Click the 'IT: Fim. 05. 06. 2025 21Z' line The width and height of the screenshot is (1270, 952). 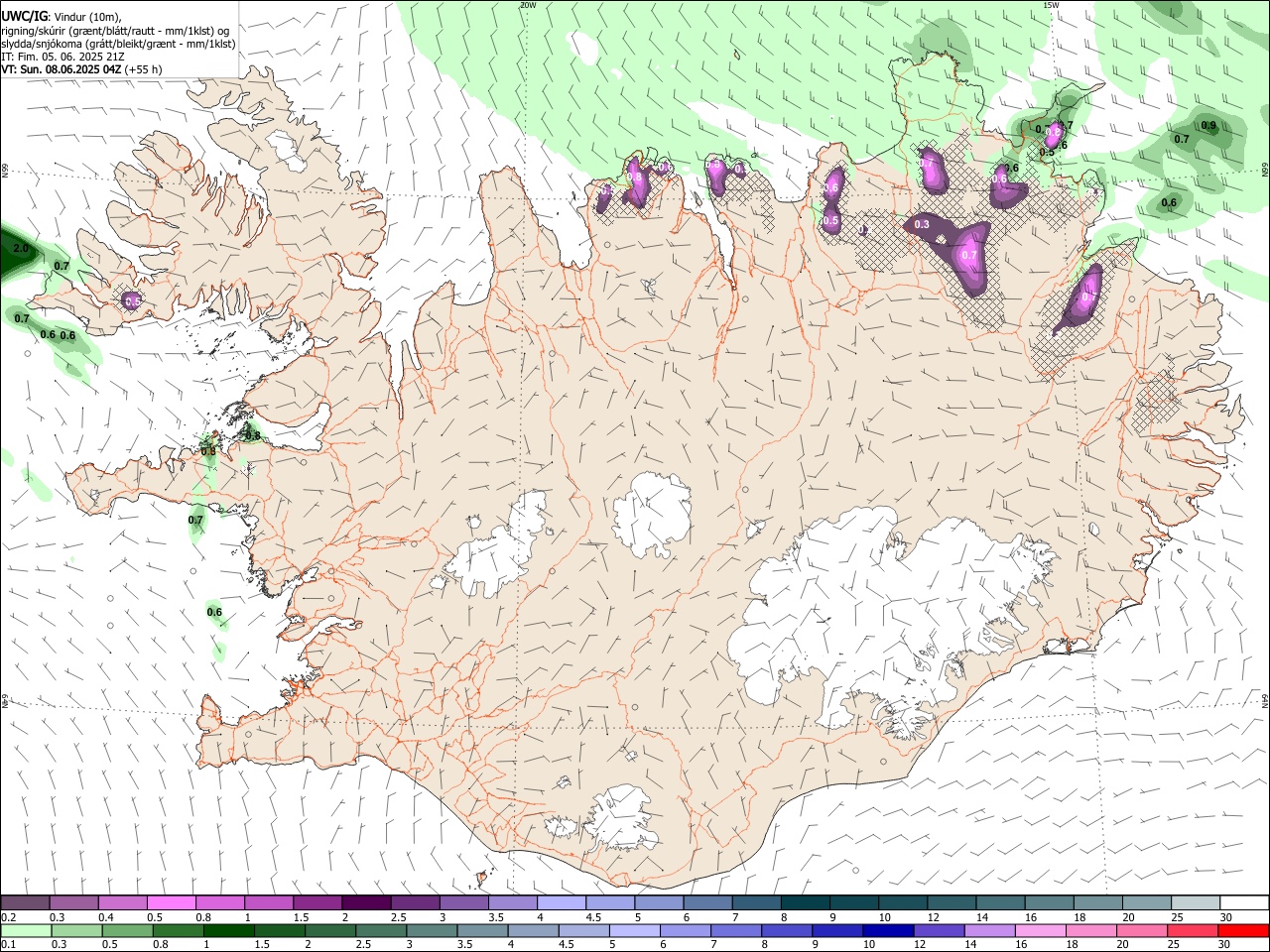[x=63, y=57]
